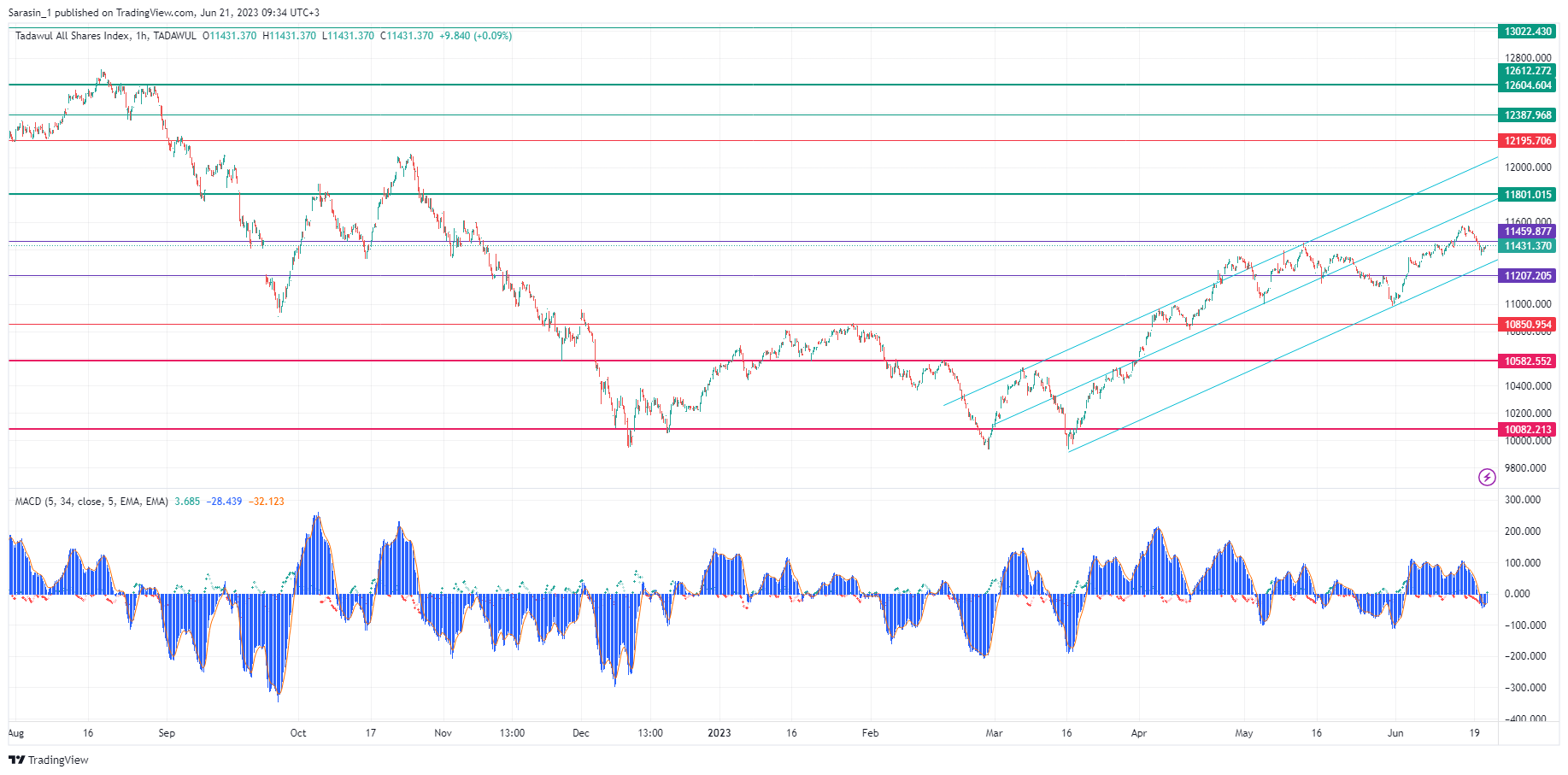Screen dimensions: 1568x775
Task: Select the Nov label on time axis
Action: click(443, 733)
